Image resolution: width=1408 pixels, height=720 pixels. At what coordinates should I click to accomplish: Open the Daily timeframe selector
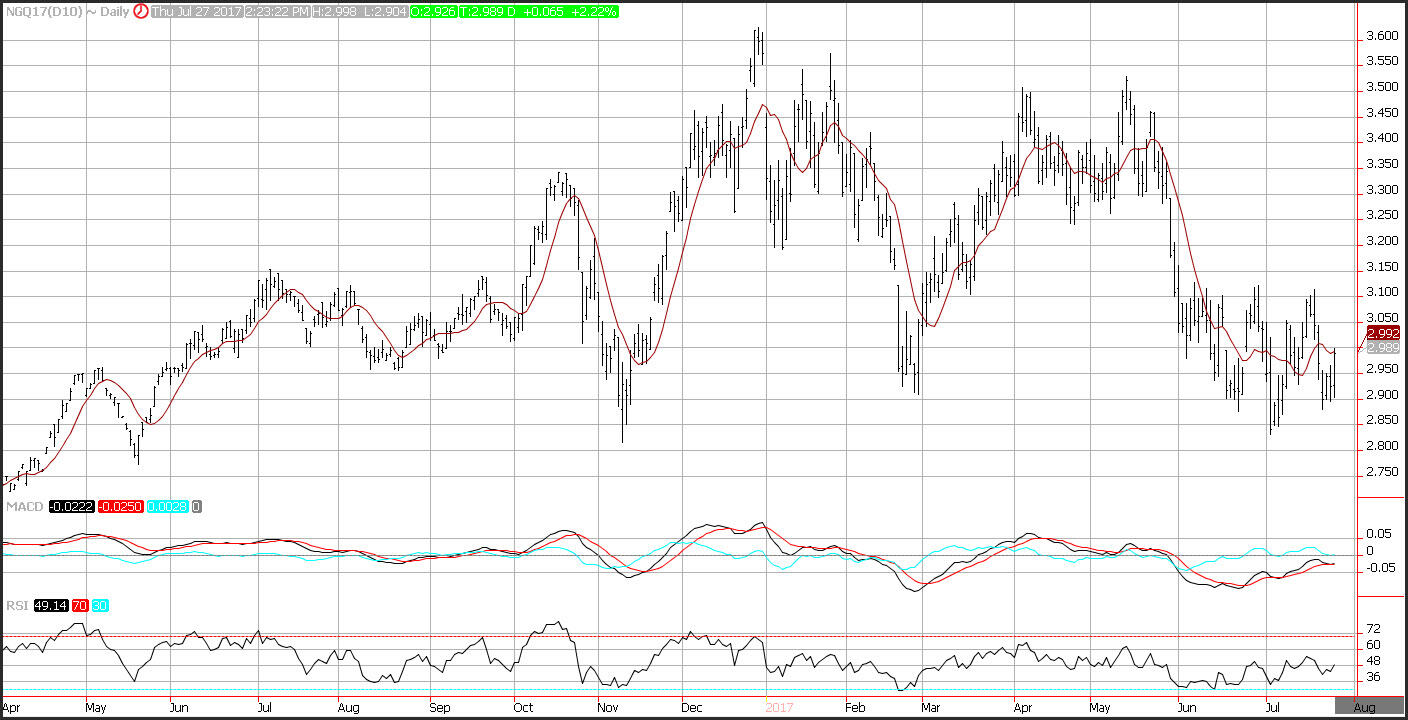pos(110,12)
